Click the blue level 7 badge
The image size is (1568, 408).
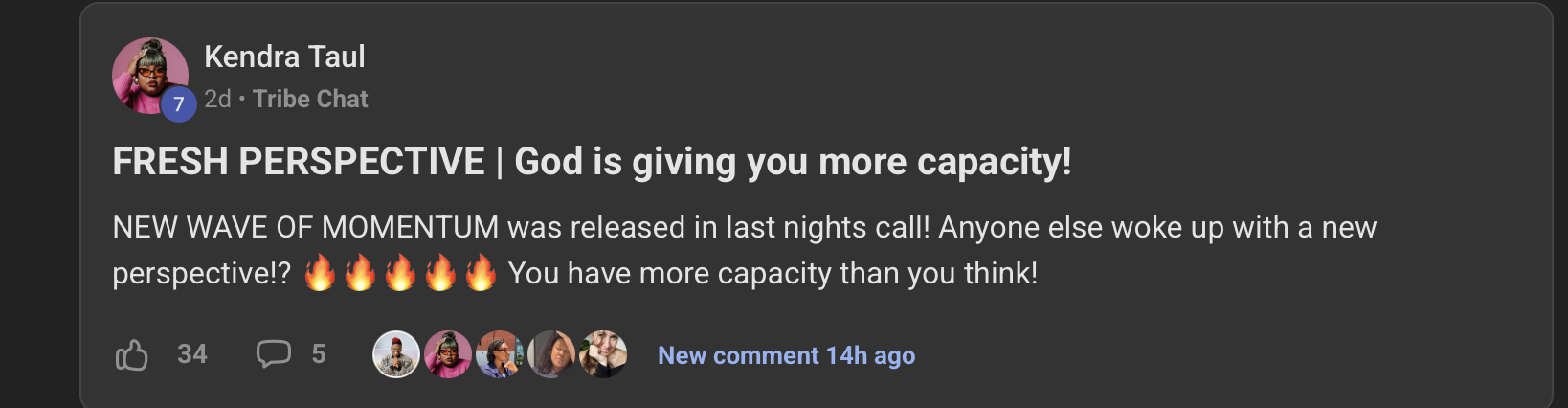click(178, 104)
